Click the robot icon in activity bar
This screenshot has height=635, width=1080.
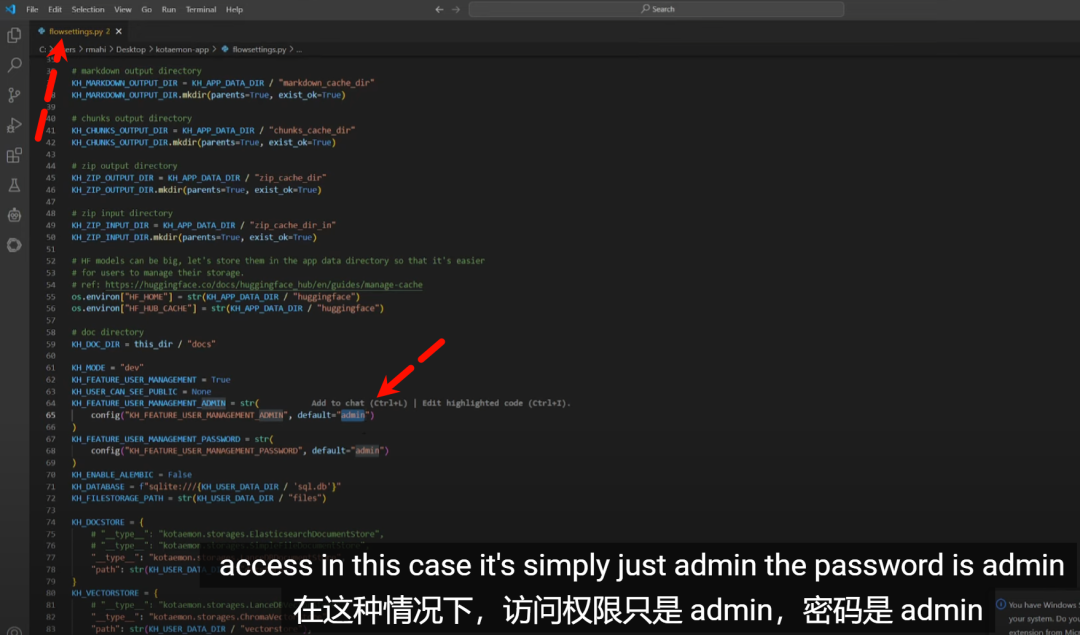tap(14, 215)
